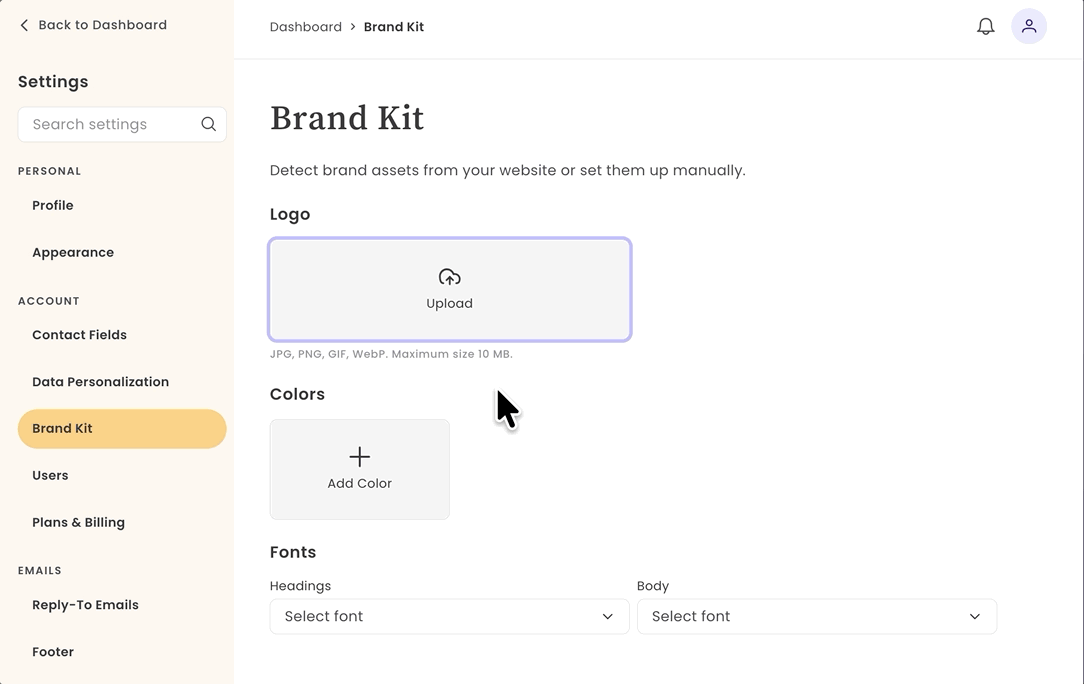Image resolution: width=1084 pixels, height=684 pixels.
Task: Open the Users settings page
Action: [x=50, y=475]
